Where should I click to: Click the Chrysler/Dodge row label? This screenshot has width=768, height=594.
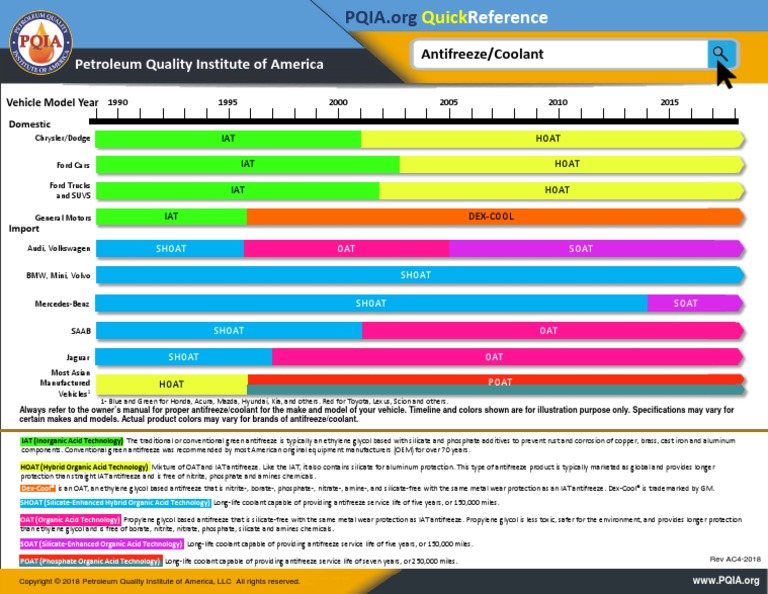tap(63, 138)
